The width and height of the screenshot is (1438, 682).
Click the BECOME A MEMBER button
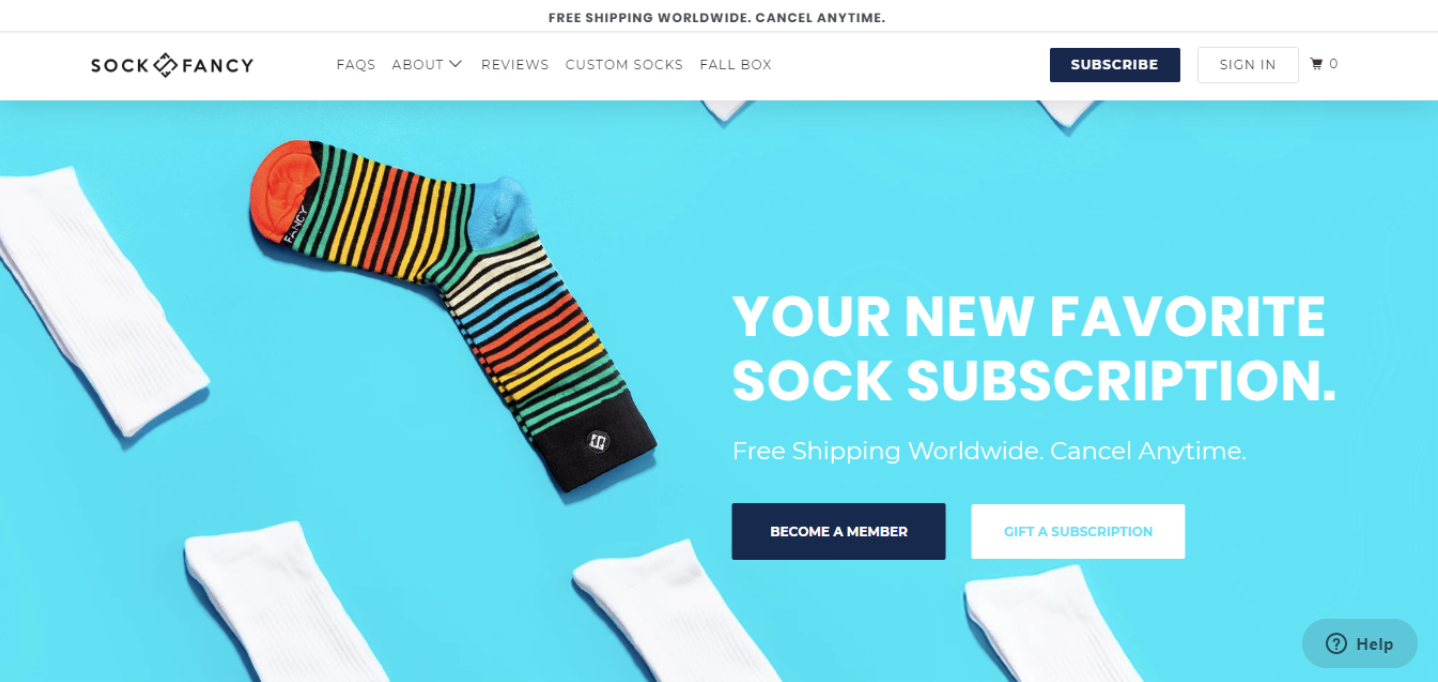coord(839,531)
